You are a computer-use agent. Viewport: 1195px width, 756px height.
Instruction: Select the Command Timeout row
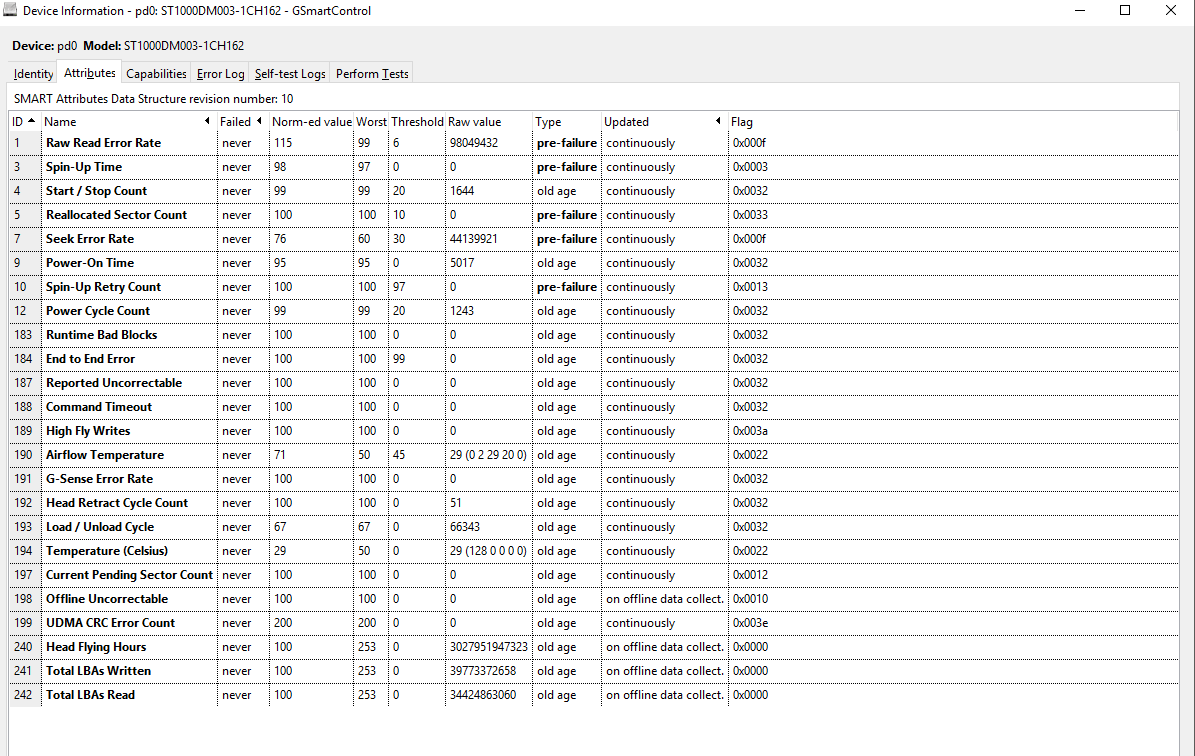pos(594,407)
